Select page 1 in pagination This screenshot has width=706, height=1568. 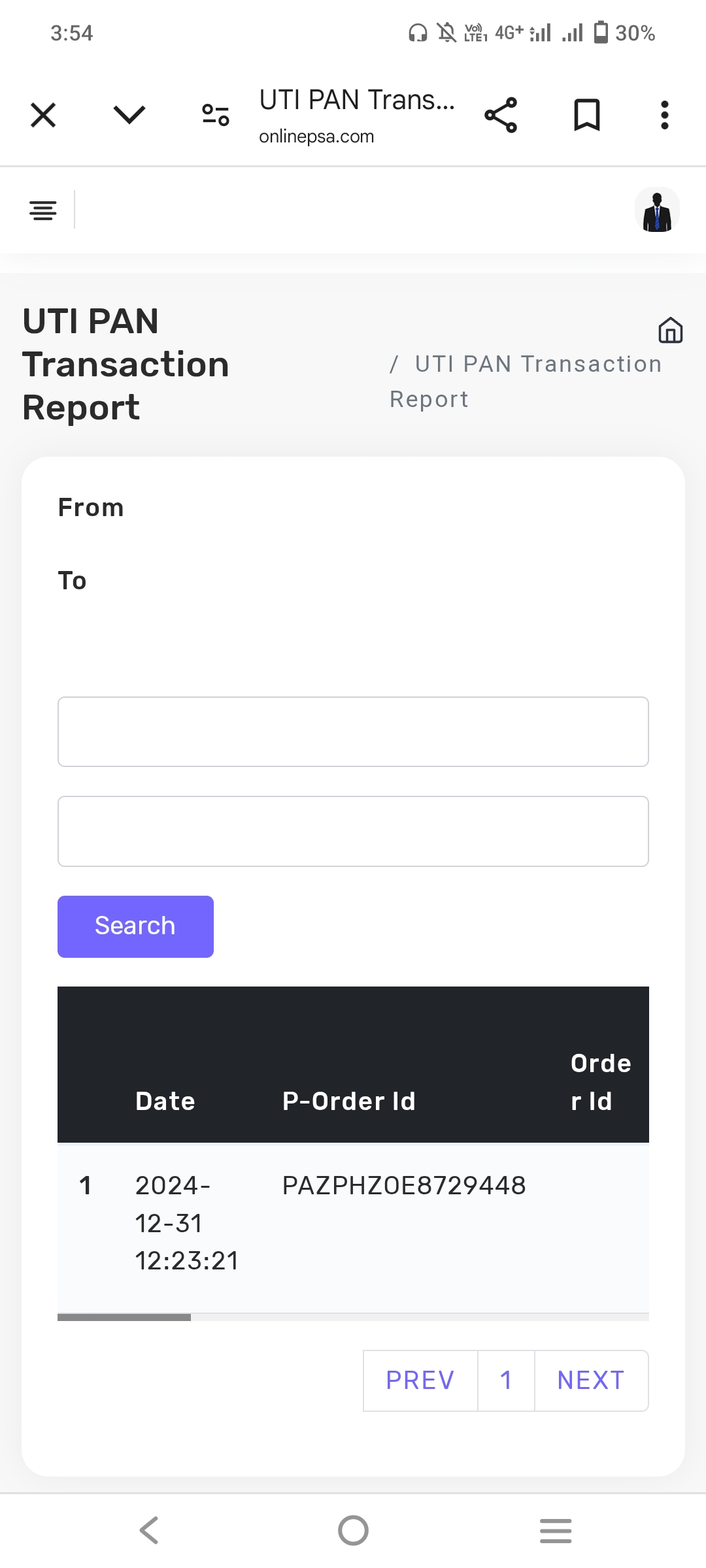(506, 1380)
